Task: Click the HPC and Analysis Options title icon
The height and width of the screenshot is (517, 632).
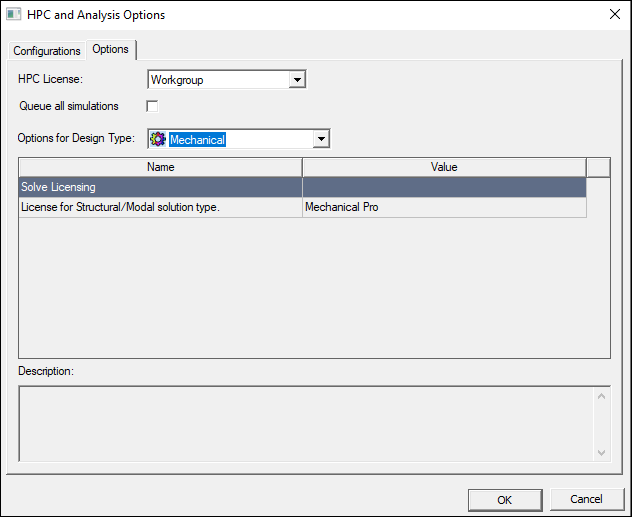Action: tap(13, 15)
